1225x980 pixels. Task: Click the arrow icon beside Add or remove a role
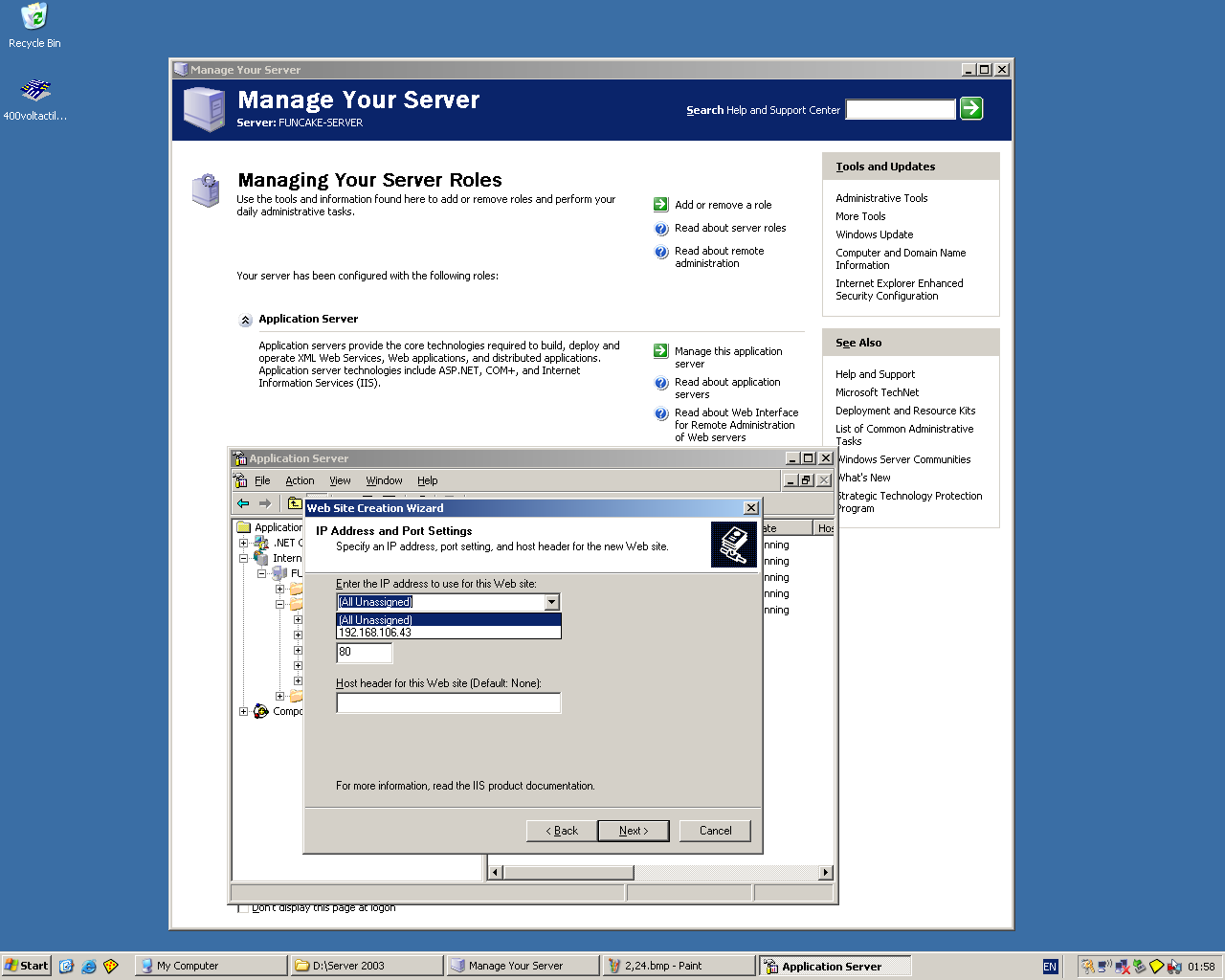pyautogui.click(x=661, y=204)
